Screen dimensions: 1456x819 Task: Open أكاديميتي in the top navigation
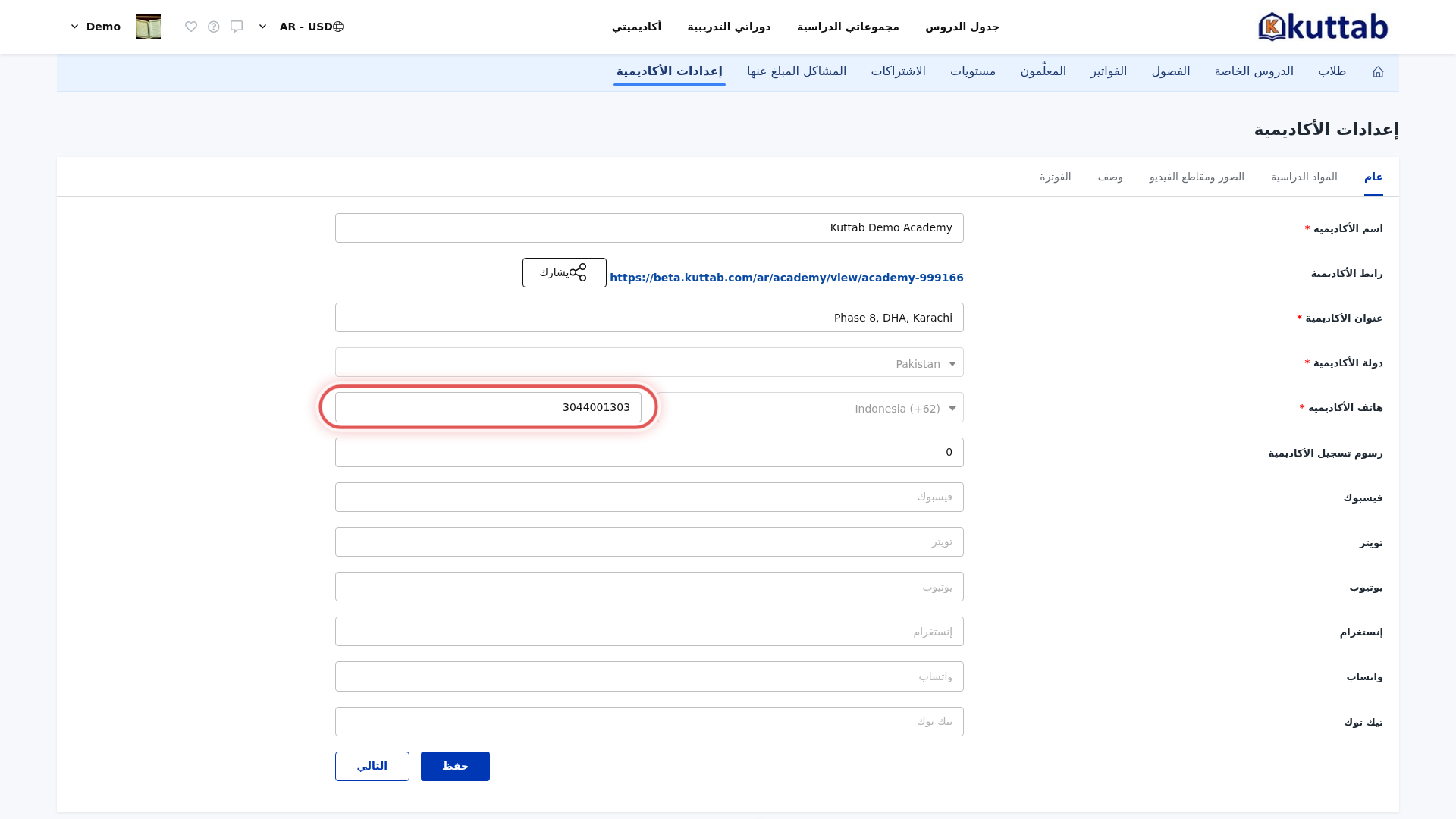(x=637, y=27)
